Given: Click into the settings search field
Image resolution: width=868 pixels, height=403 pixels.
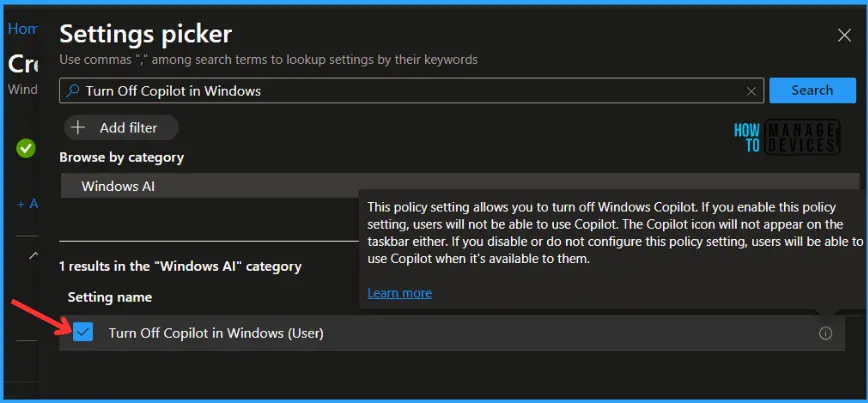Looking at the screenshot, I should tap(411, 91).
